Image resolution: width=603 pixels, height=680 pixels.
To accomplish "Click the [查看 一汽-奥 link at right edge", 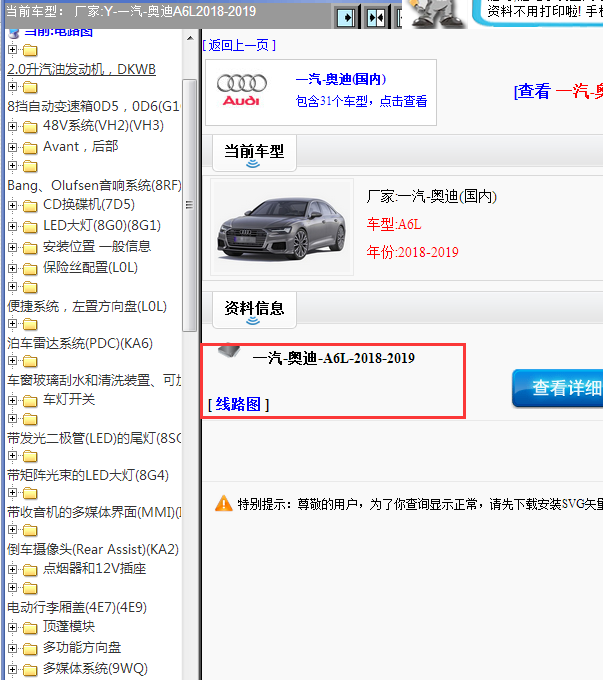I will (x=558, y=92).
